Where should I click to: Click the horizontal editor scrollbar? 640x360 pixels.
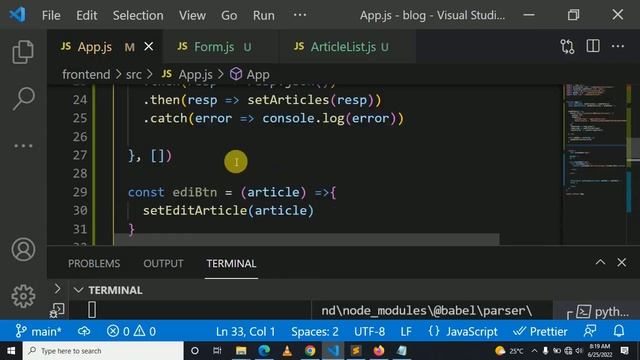307,239
